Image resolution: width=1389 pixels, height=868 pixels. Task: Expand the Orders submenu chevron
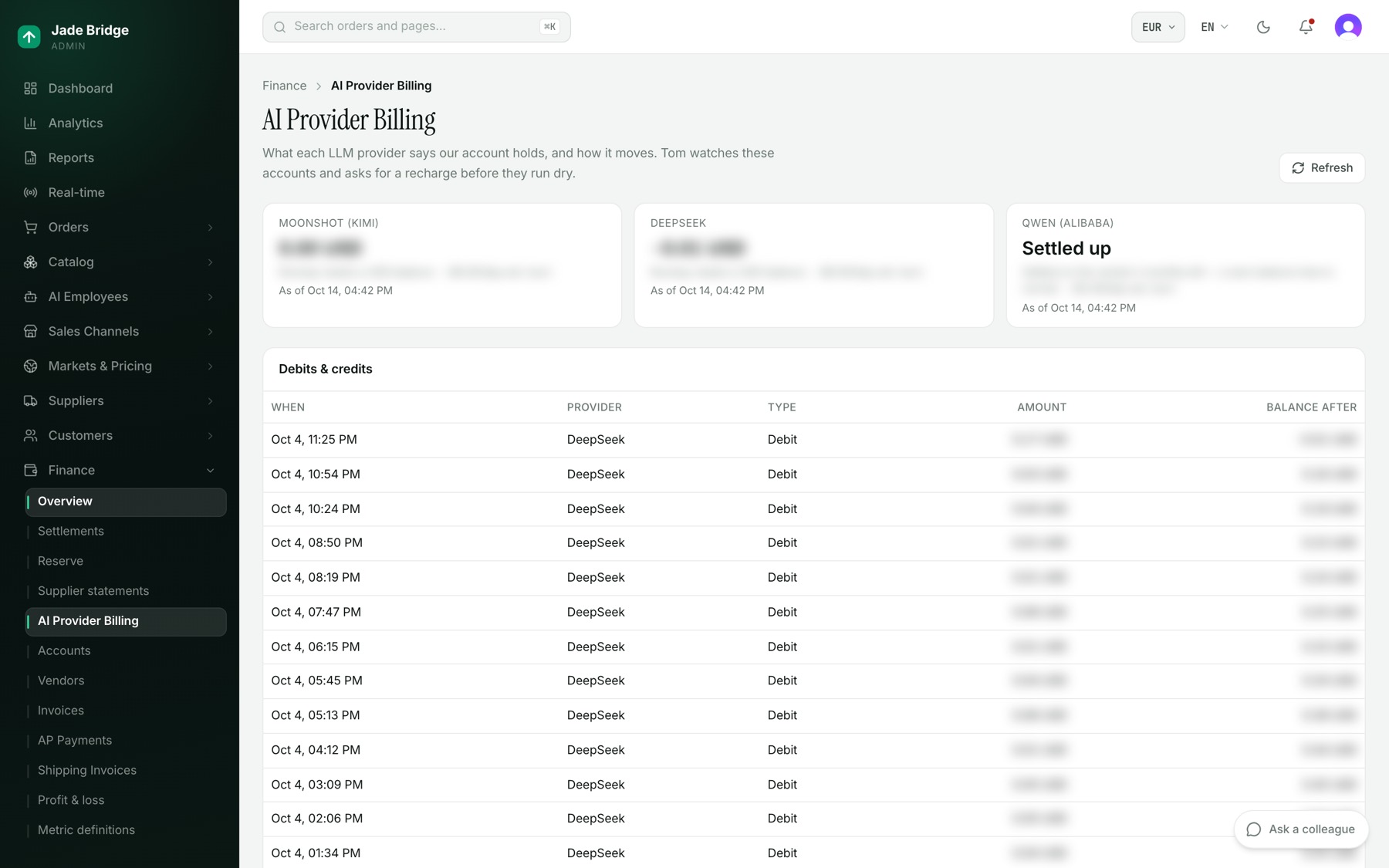pyautogui.click(x=210, y=228)
